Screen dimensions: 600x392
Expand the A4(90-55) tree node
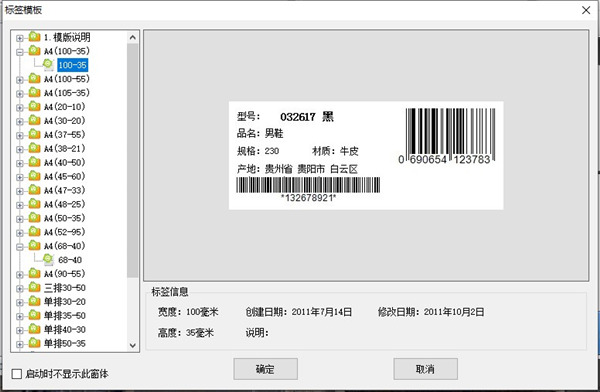pyautogui.click(x=20, y=274)
